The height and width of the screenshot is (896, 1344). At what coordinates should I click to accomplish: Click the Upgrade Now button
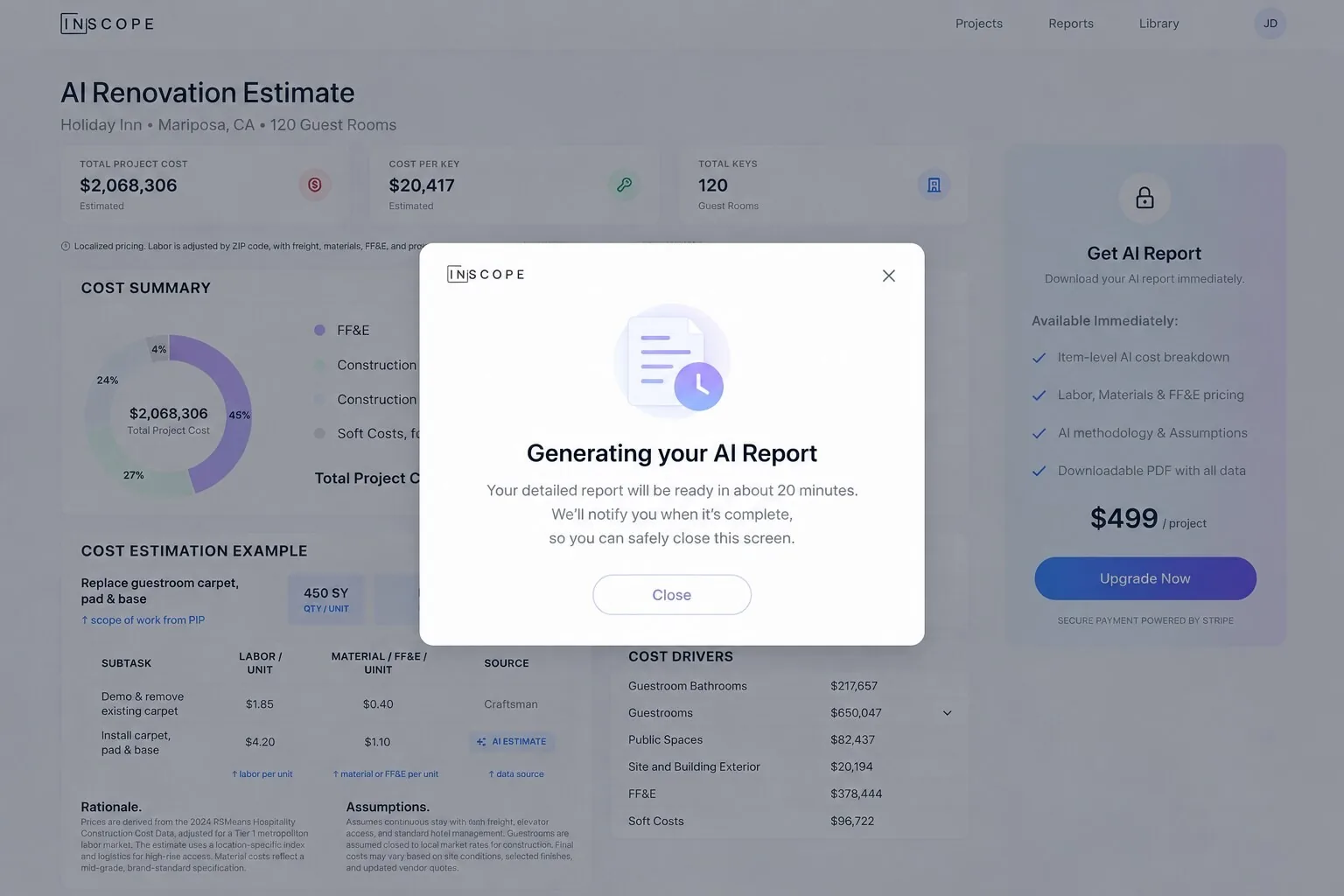click(1145, 578)
